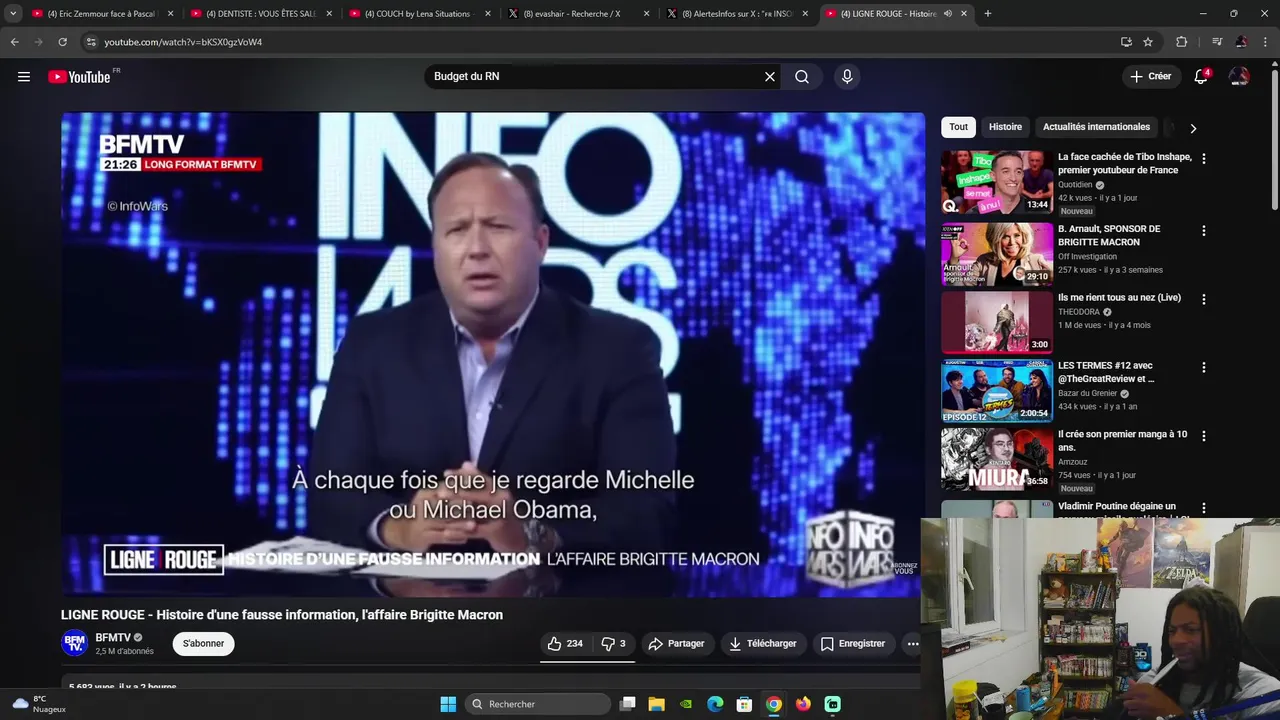The image size is (1280, 720).
Task: Click the Enregistrer button
Action: [x=853, y=644]
